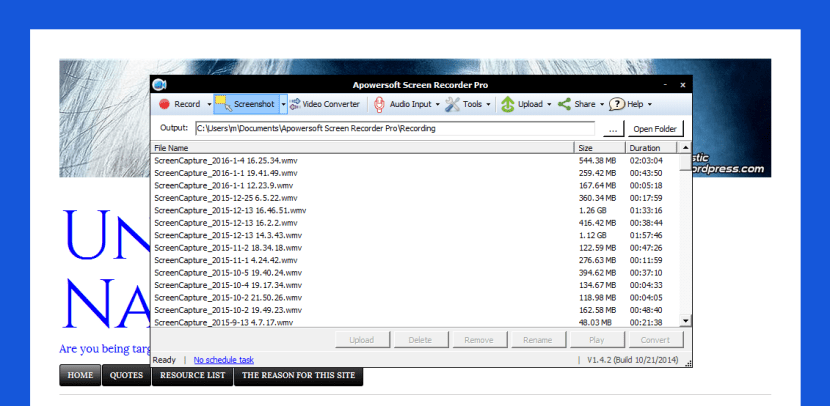The height and width of the screenshot is (406, 830).
Task: Open the Audio Input dropdown arrow
Action: [438, 104]
